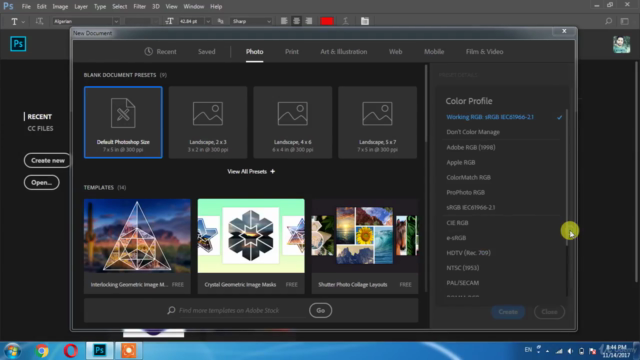Screen dimensions: 640x360
Task: Click the anti-aliasing icon before Sharp dropdown
Action: tap(220, 21)
